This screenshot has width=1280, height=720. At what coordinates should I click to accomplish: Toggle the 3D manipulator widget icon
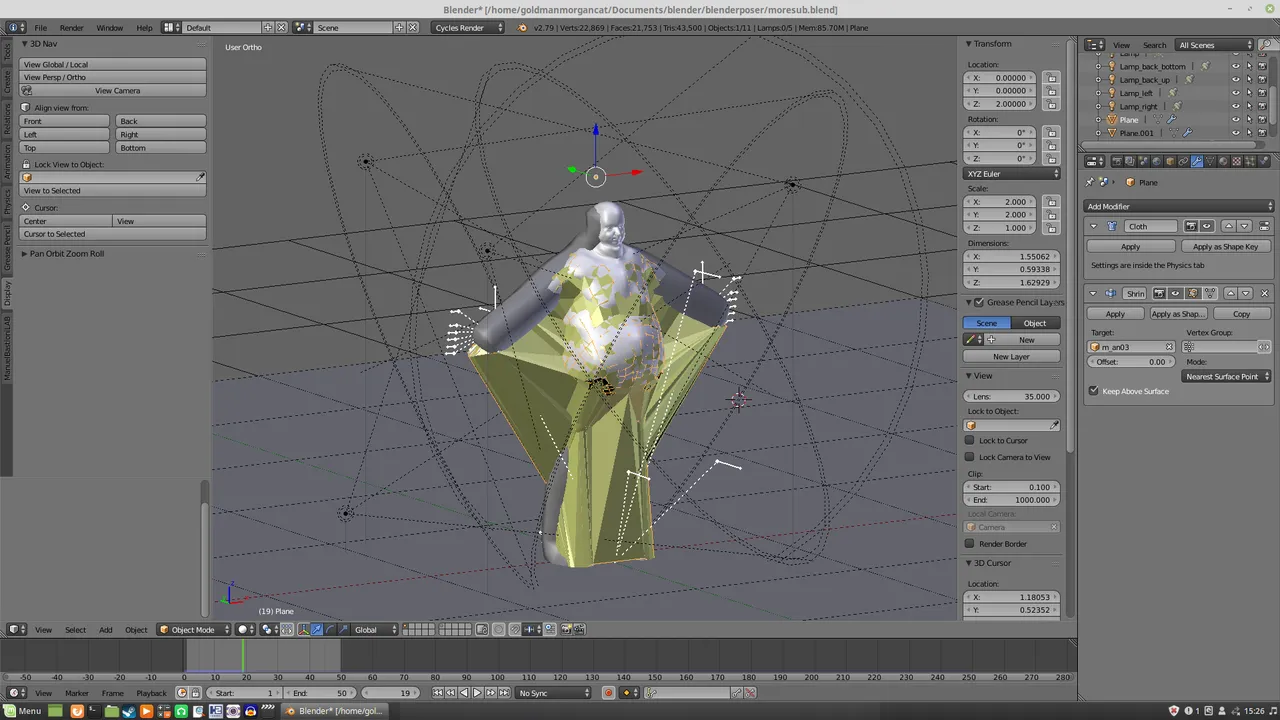click(302, 629)
